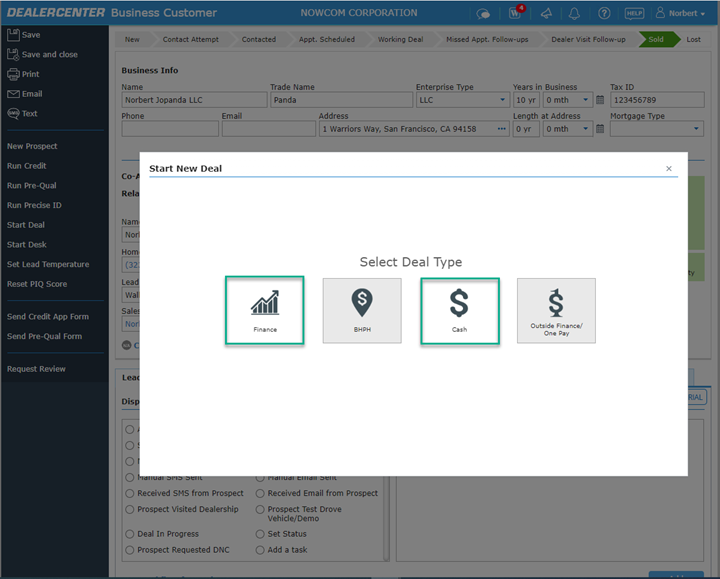720x579 pixels.
Task: Open the chat messages icon in header
Action: coord(483,14)
